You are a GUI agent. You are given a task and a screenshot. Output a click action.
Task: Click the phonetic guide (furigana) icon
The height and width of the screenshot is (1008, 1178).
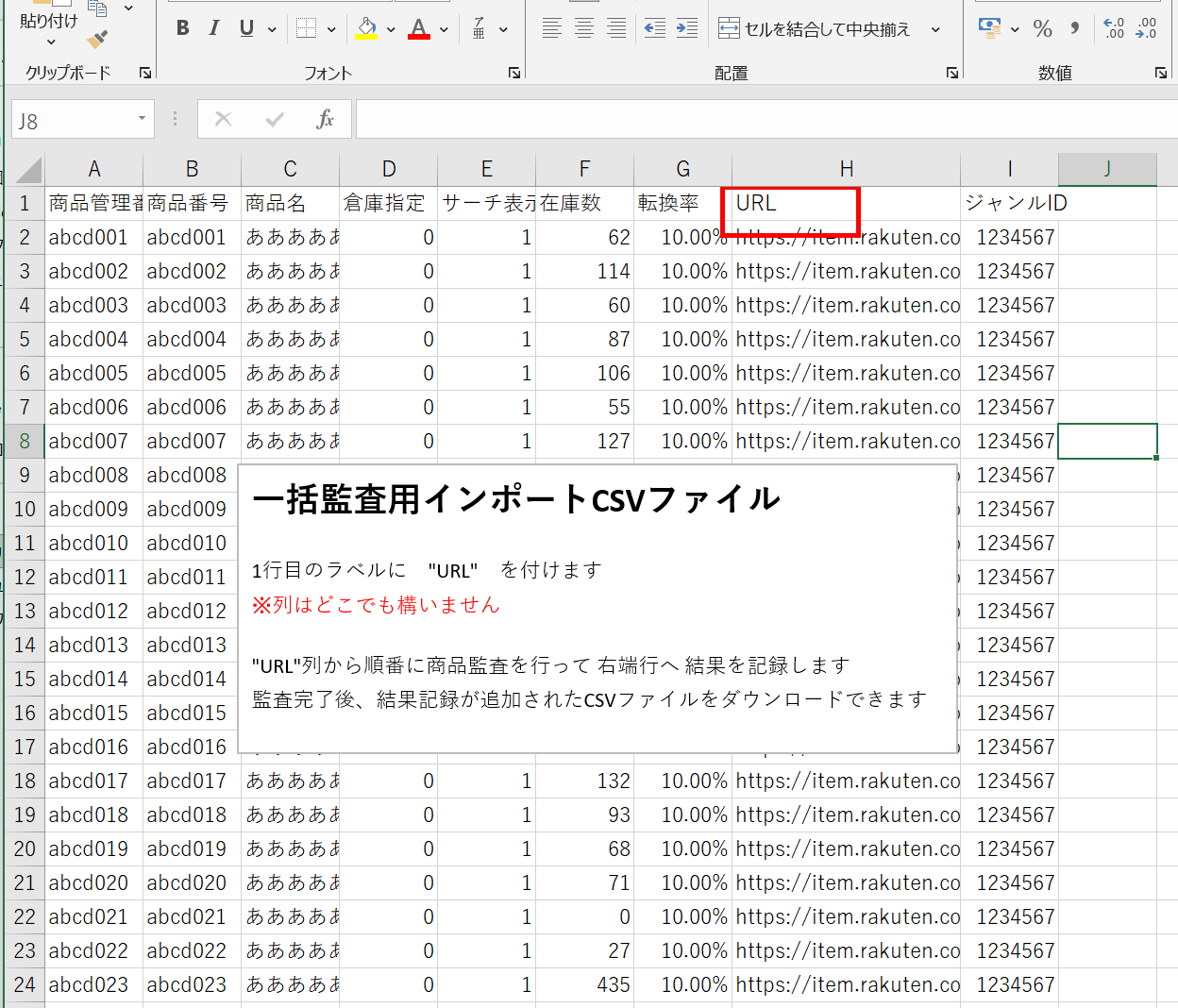(x=480, y=28)
